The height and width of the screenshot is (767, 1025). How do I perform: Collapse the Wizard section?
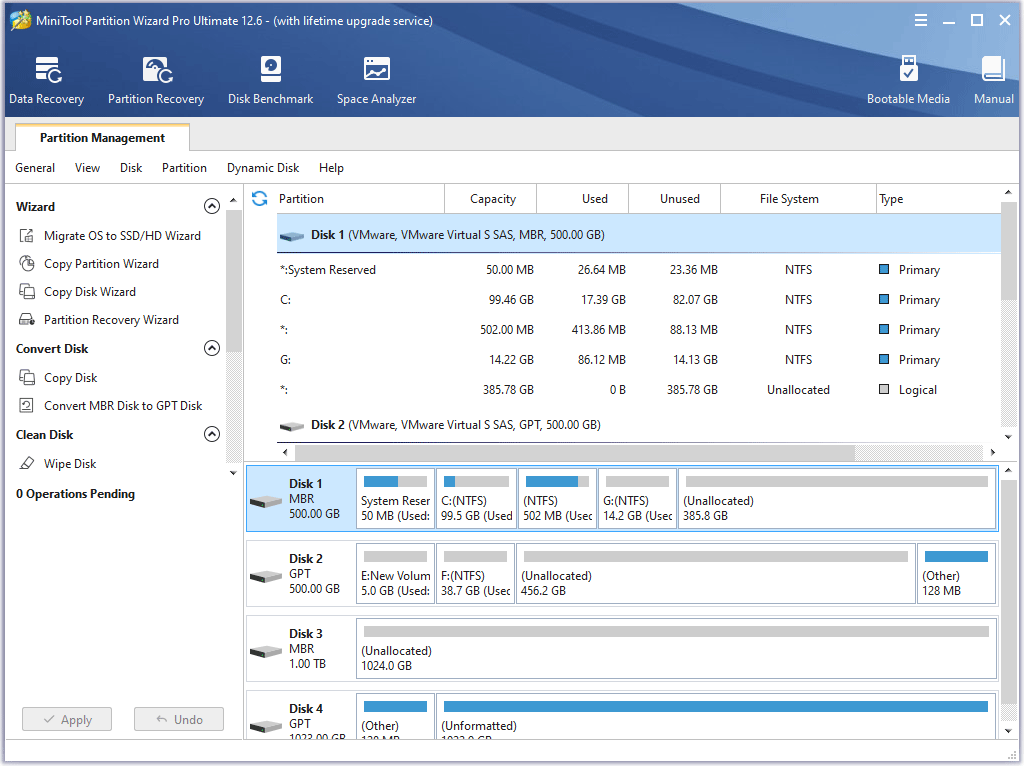[212, 206]
